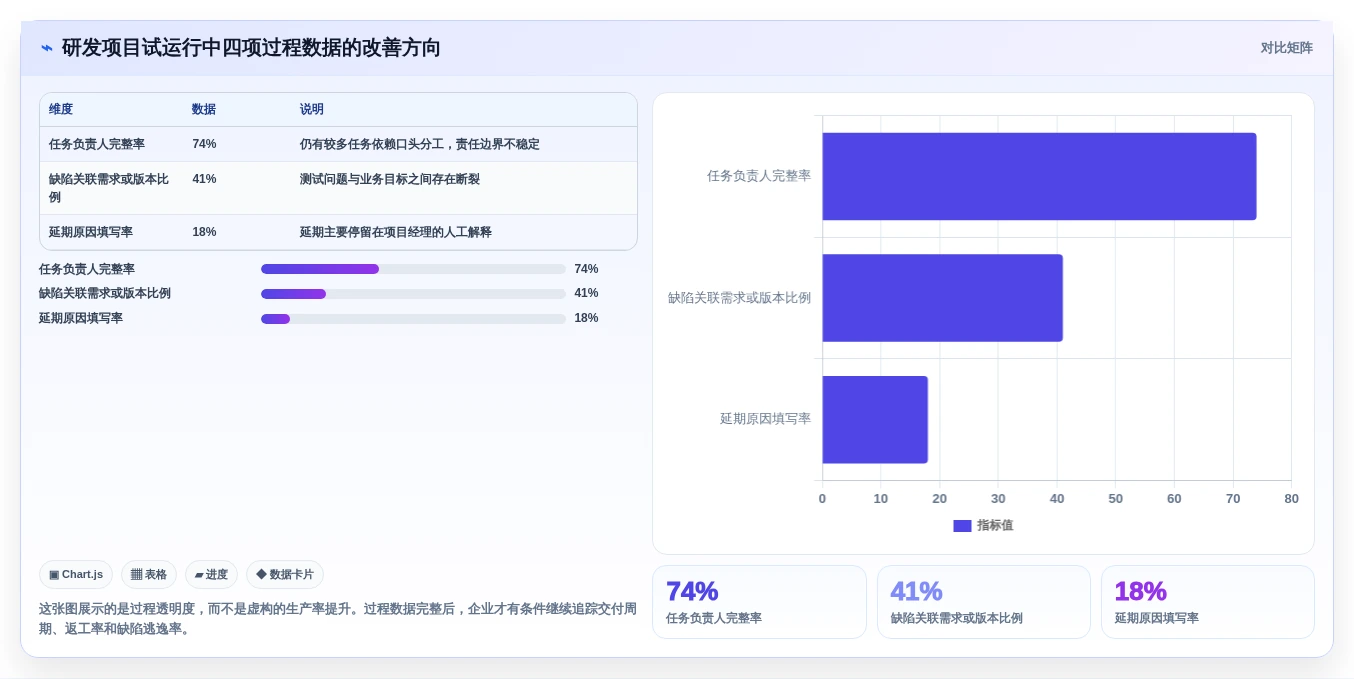Viewport: 1354px width, 679px height.
Task: Open the 41% 缺陷关联需求或版本比例 data card
Action: pos(984,602)
